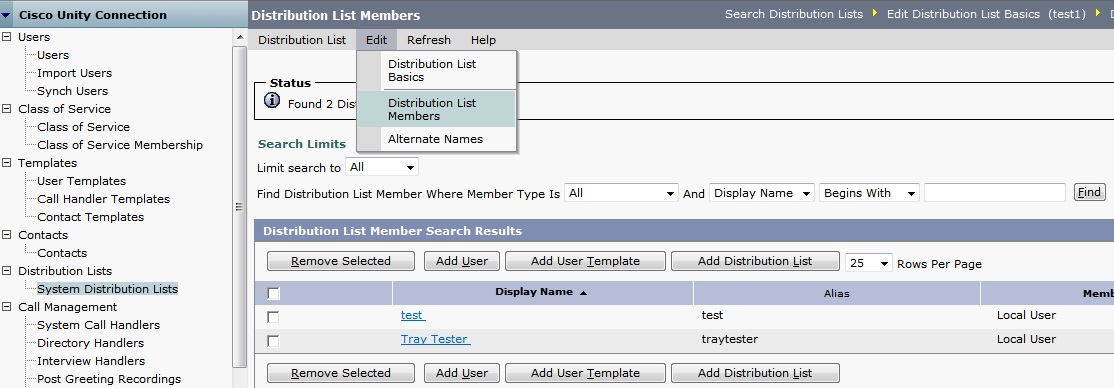Toggle the select-all header checkbox

pos(274,293)
